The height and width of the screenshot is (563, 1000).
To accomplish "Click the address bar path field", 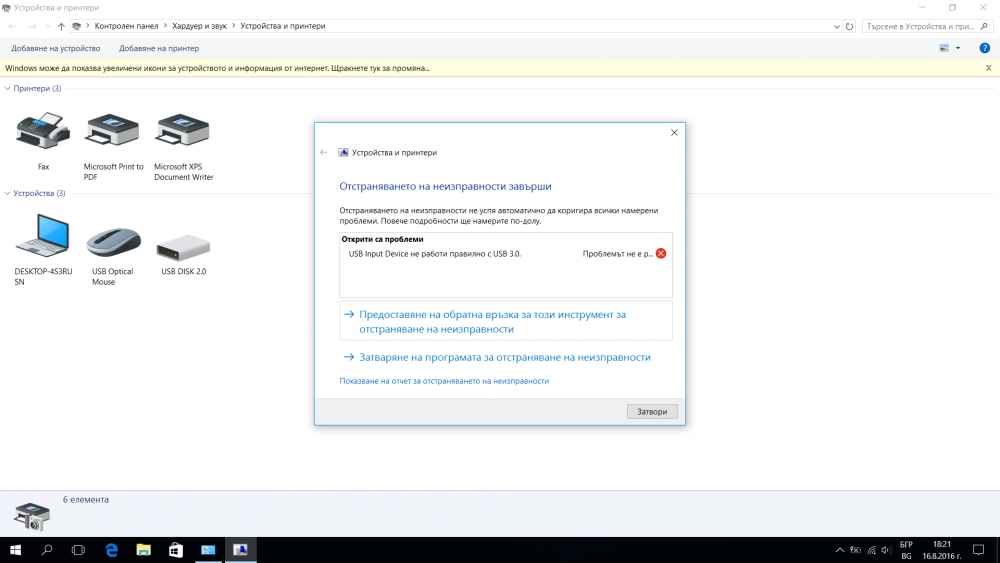I will pos(453,26).
